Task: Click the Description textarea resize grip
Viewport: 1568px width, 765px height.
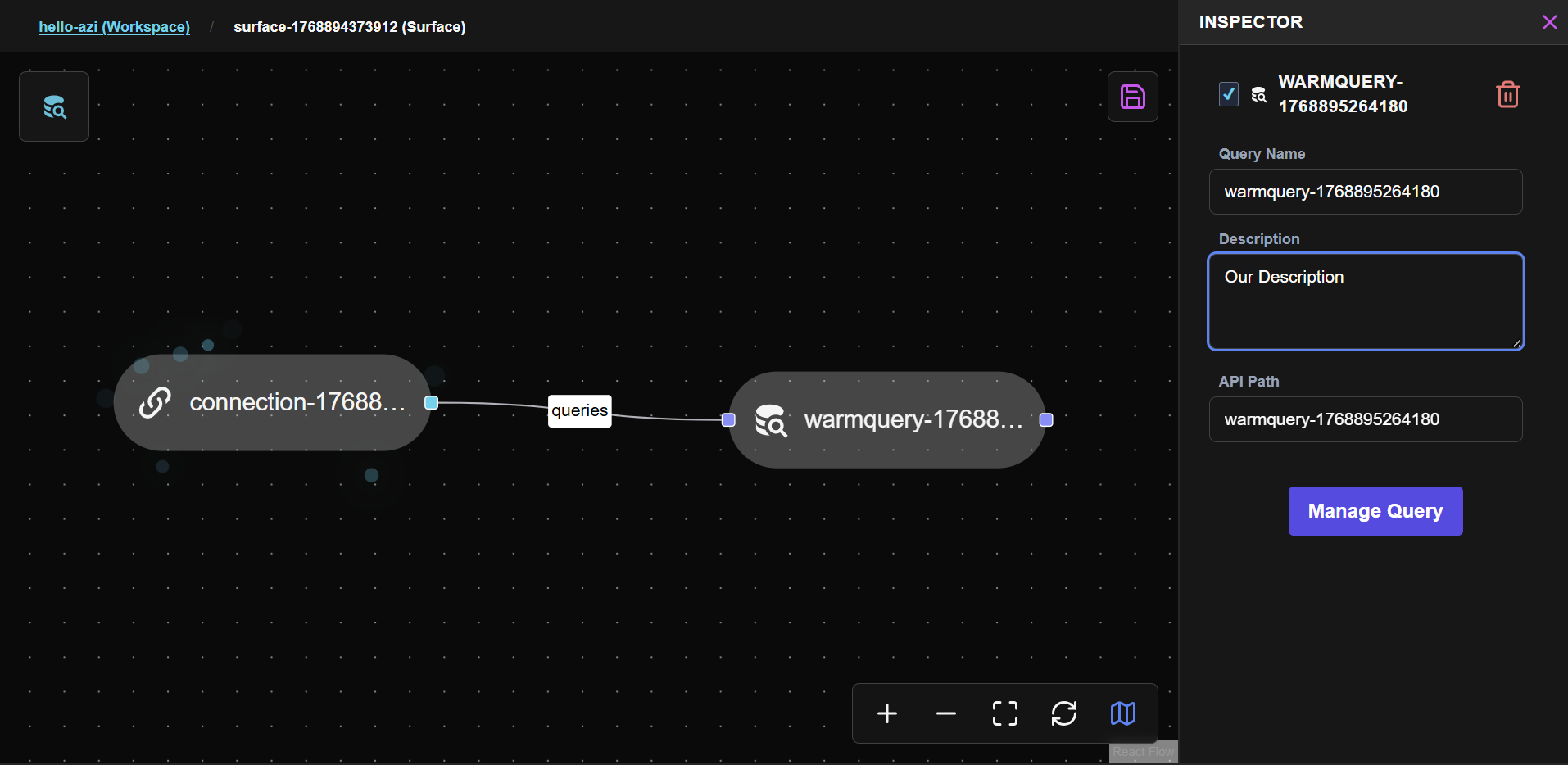Action: 1516,343
